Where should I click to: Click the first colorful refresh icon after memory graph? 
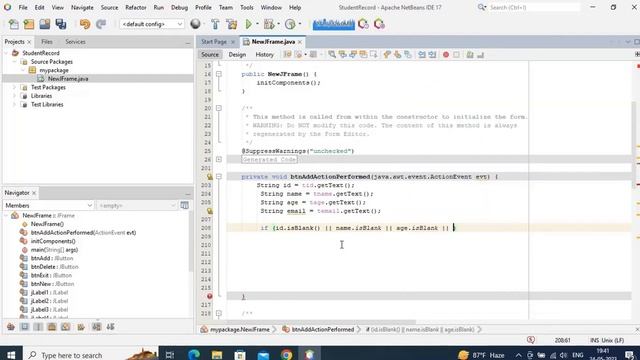[x=363, y=24]
